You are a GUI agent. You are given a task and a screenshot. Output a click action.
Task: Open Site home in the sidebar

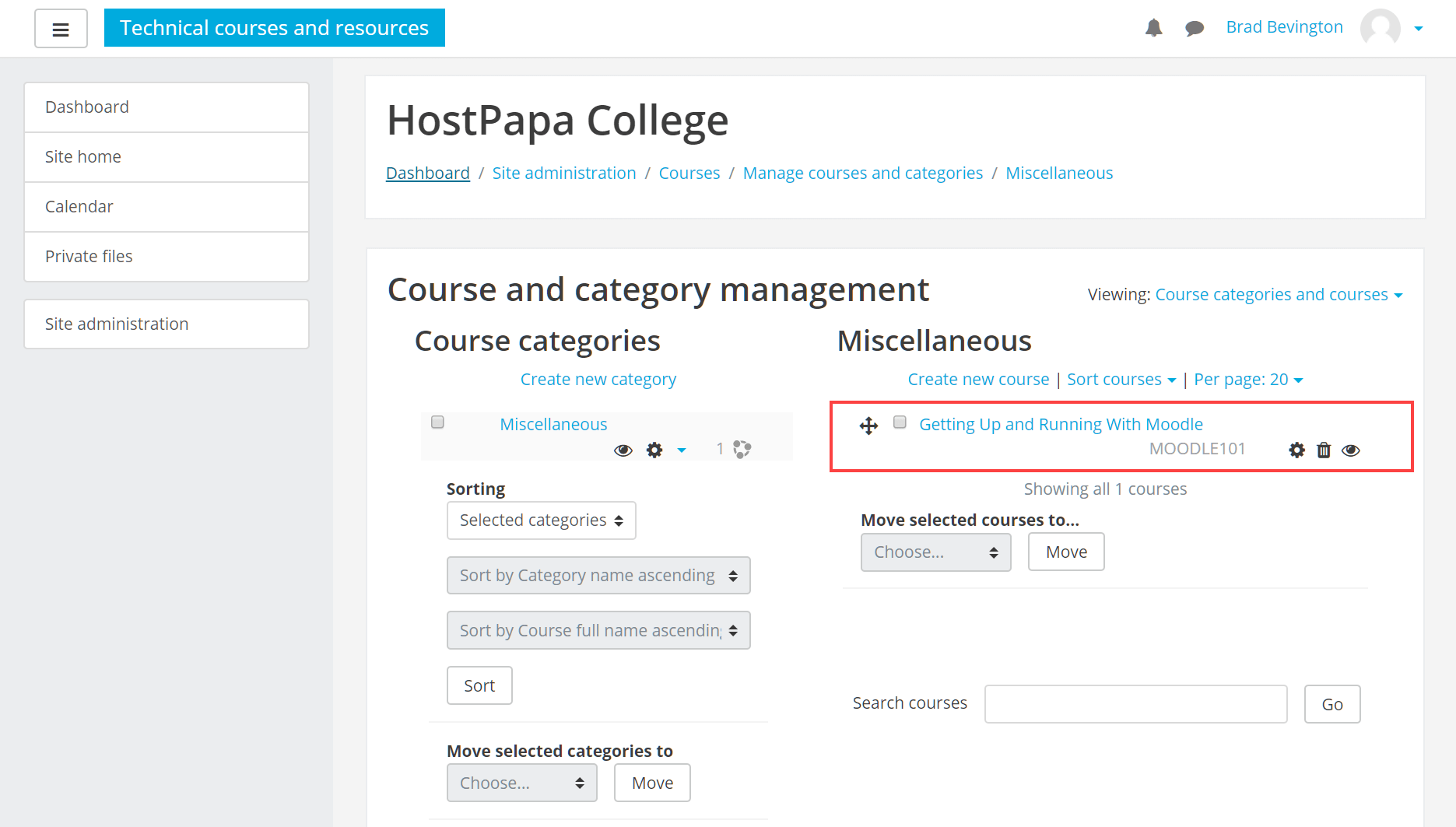point(167,157)
